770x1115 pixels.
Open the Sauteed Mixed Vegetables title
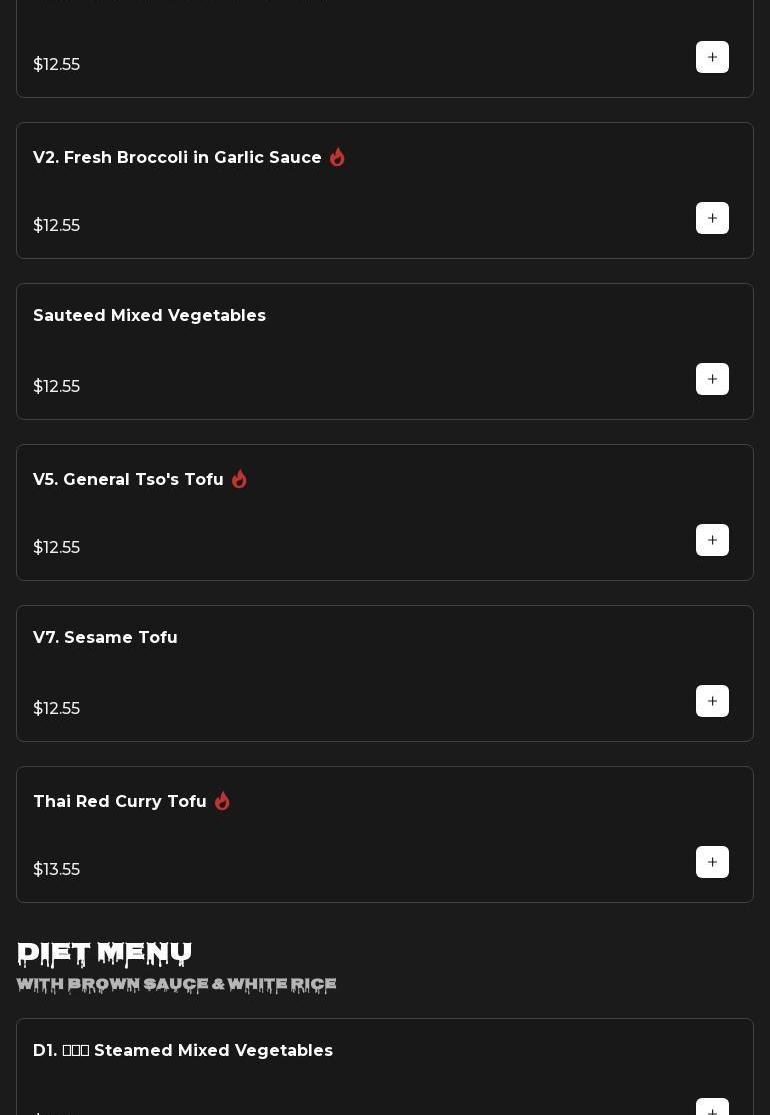point(149,316)
